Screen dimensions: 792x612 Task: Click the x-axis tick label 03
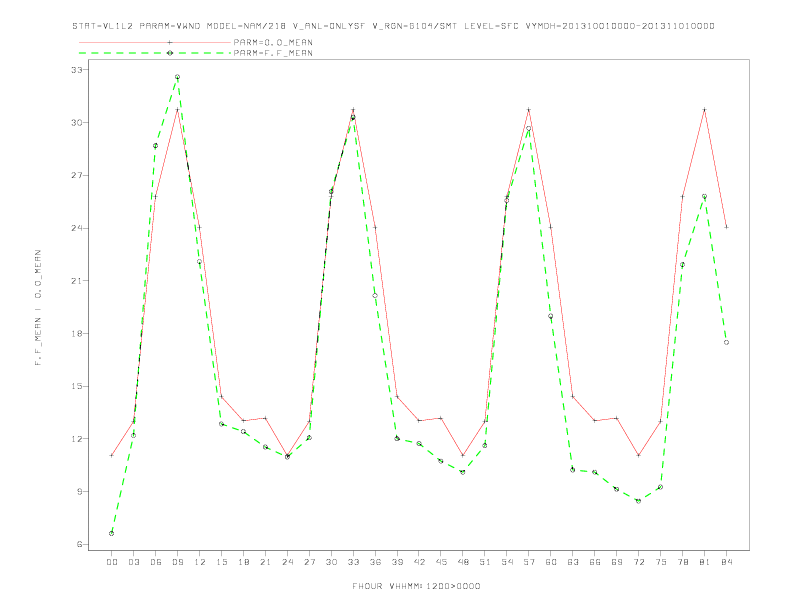[x=133, y=562]
